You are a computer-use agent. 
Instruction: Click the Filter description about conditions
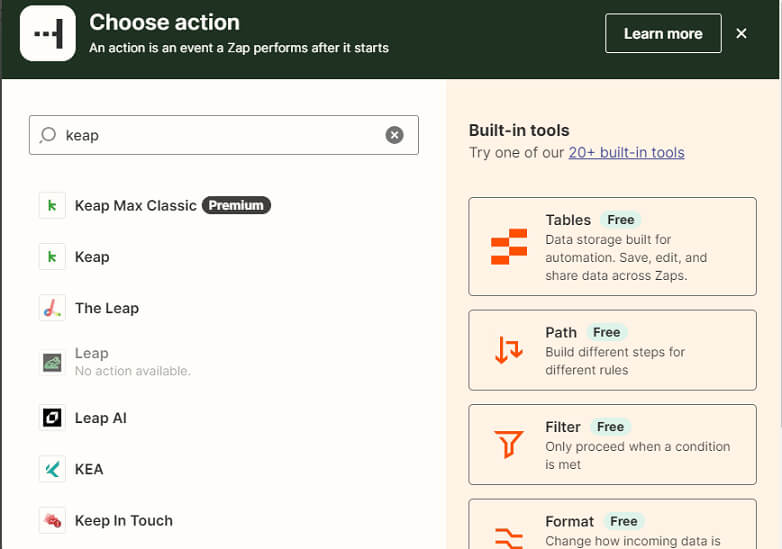637,456
